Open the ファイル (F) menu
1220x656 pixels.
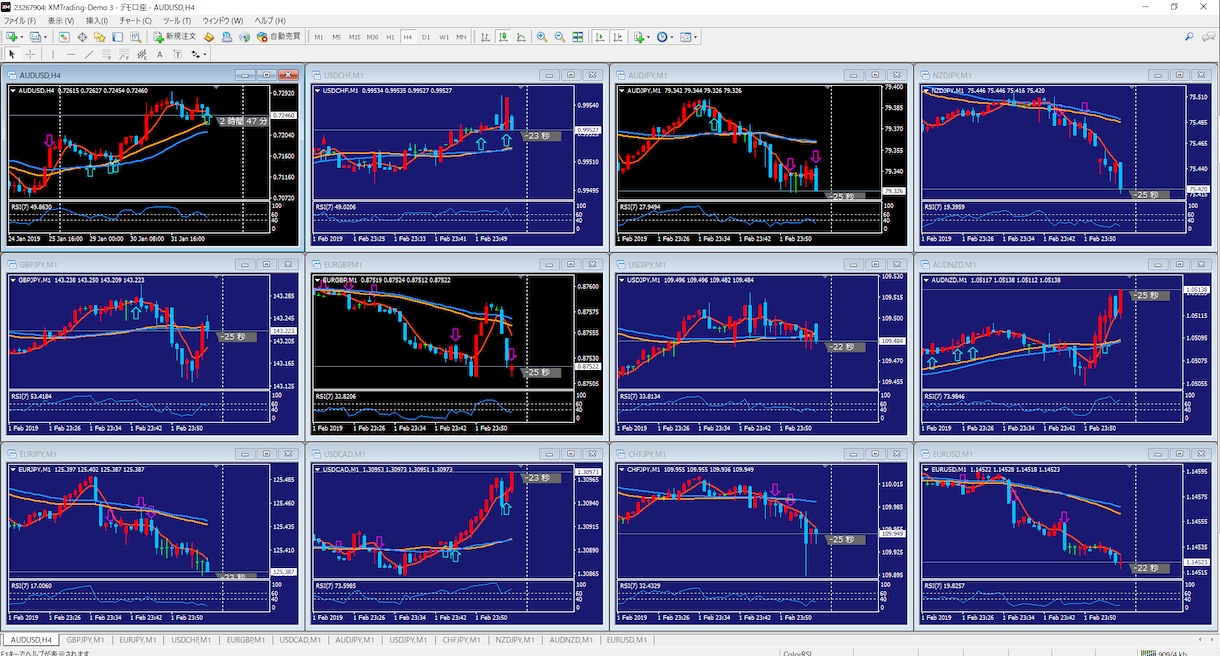click(20, 20)
